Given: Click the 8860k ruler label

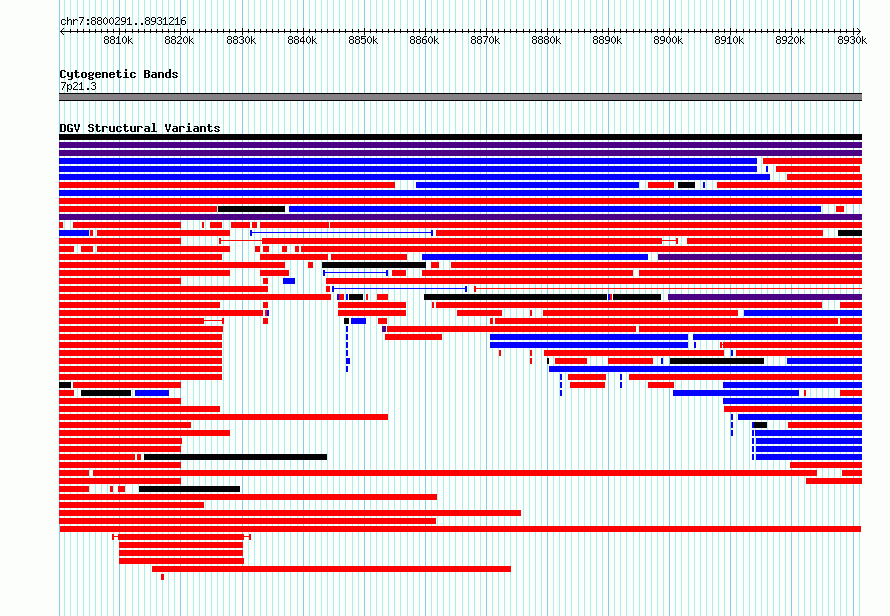Looking at the screenshot, I should (x=424, y=40).
